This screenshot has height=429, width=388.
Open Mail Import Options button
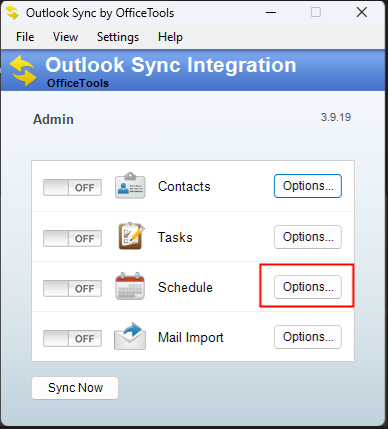click(308, 337)
